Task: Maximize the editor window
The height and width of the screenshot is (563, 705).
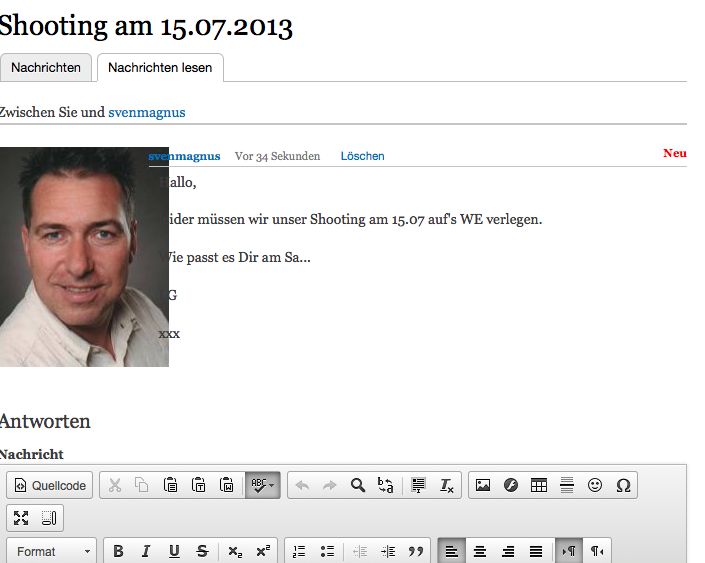Action: pos(21,518)
